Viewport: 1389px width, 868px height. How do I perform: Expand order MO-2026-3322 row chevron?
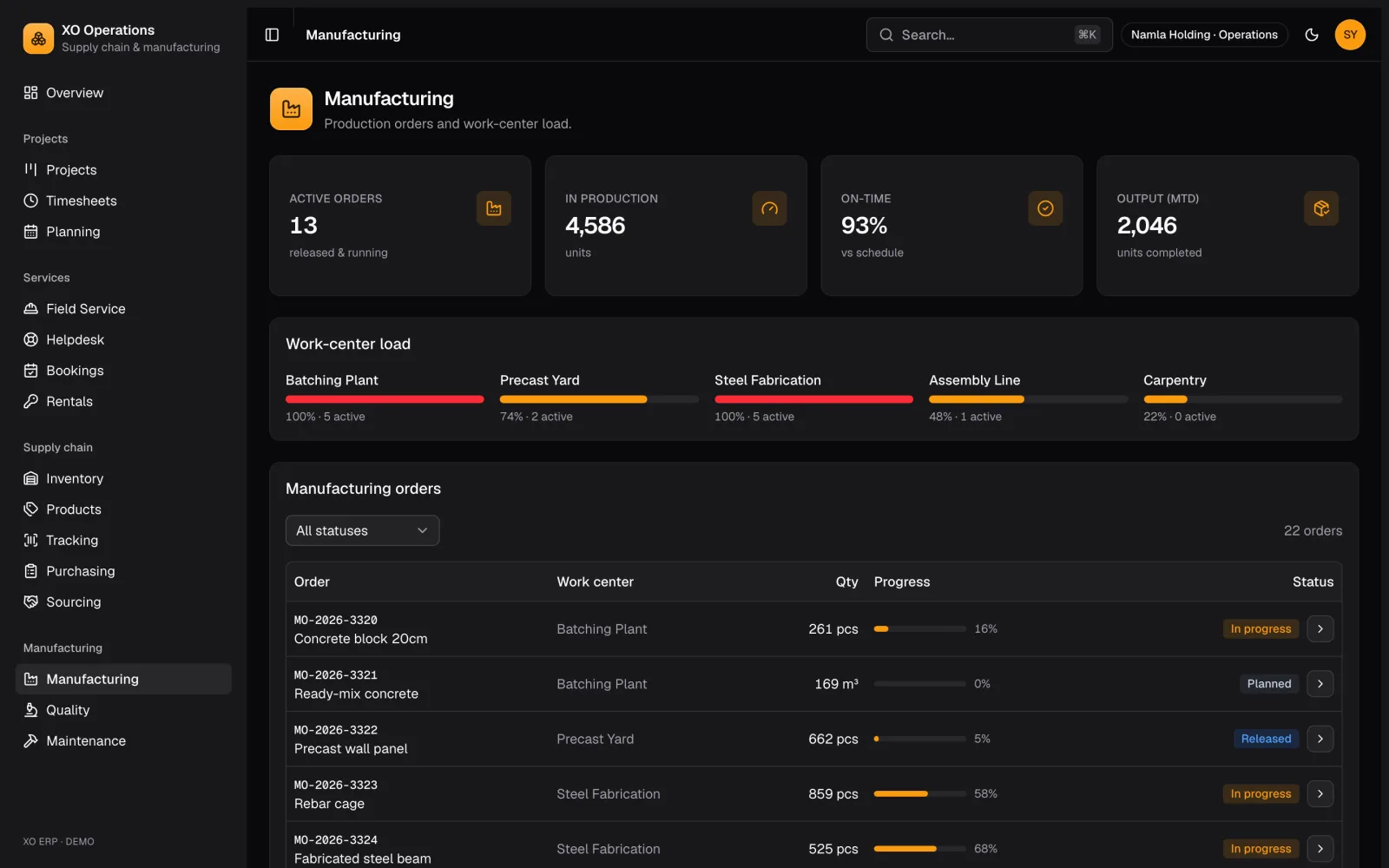pos(1320,739)
